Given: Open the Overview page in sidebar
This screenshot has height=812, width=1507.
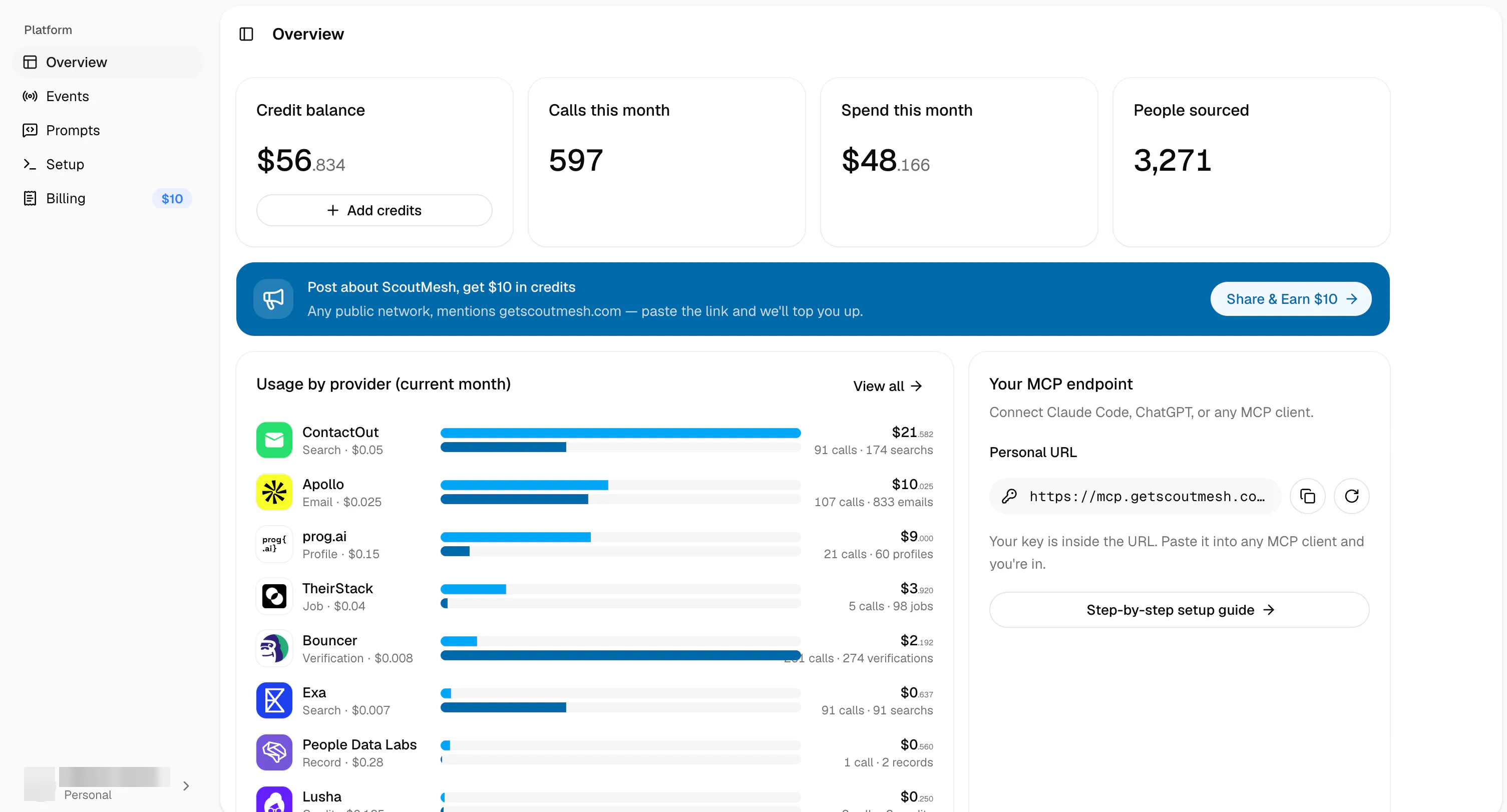Looking at the screenshot, I should [x=108, y=62].
